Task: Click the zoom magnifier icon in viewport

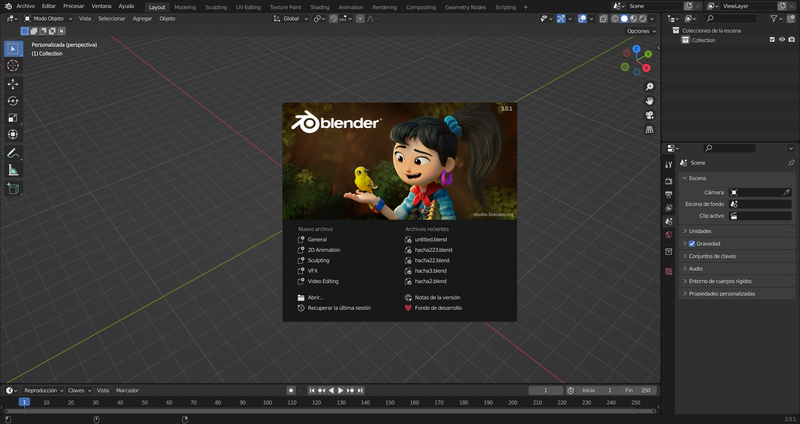Action: tap(650, 87)
